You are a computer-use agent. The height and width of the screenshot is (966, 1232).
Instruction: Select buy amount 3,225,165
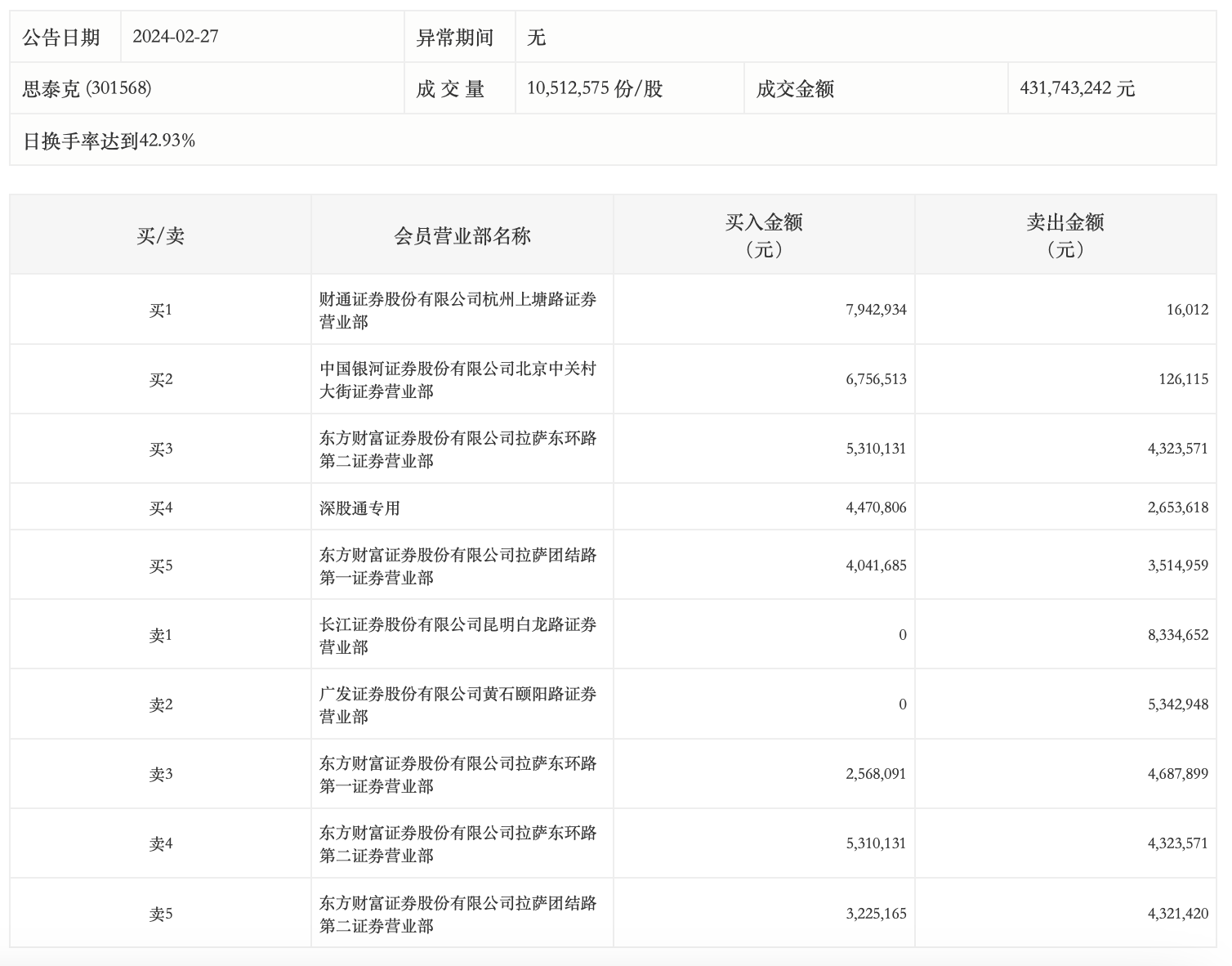876,915
